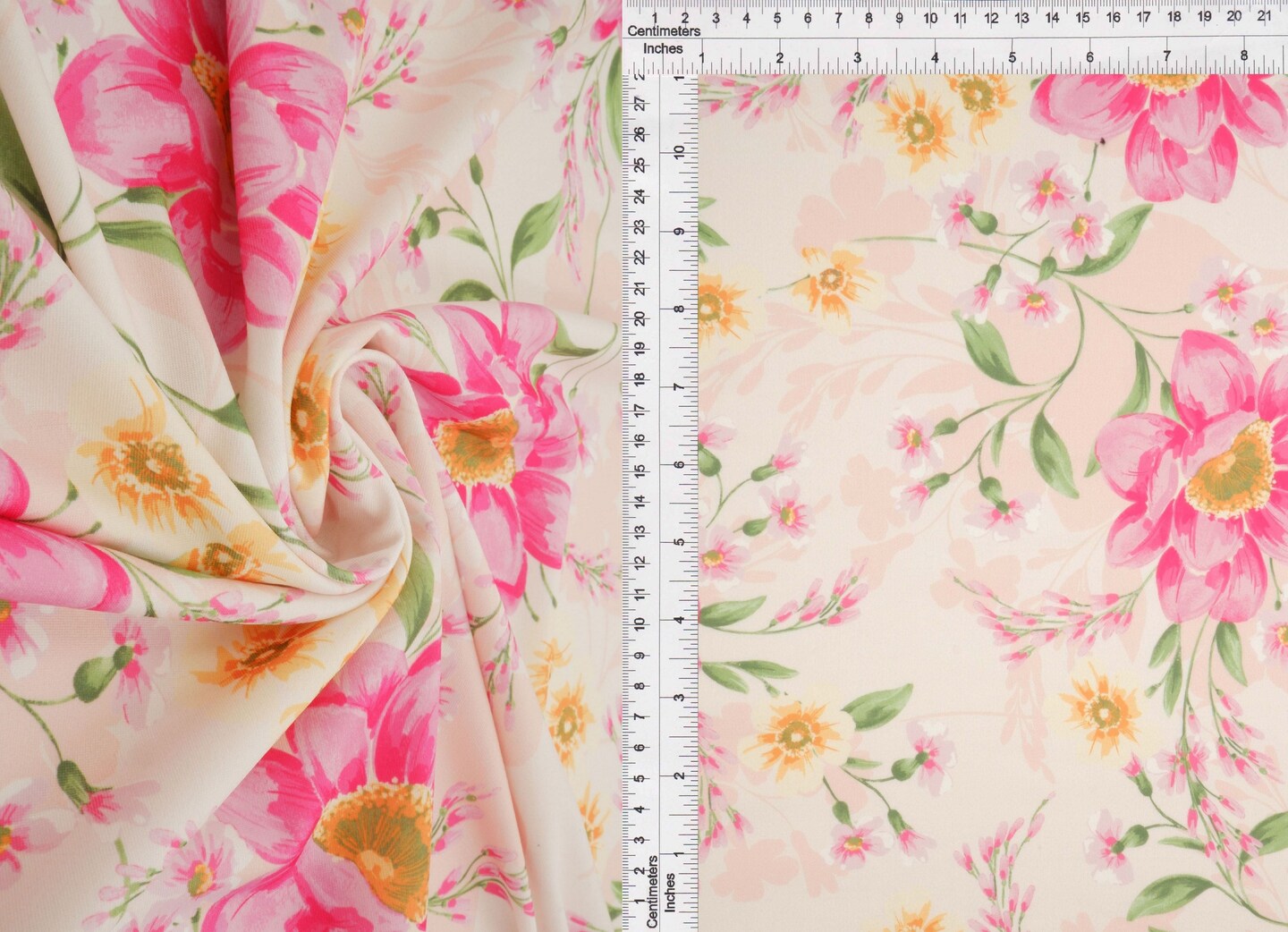Click the 10 inch mark on the vertical ruler
This screenshot has width=1288, height=932.
[x=679, y=152]
